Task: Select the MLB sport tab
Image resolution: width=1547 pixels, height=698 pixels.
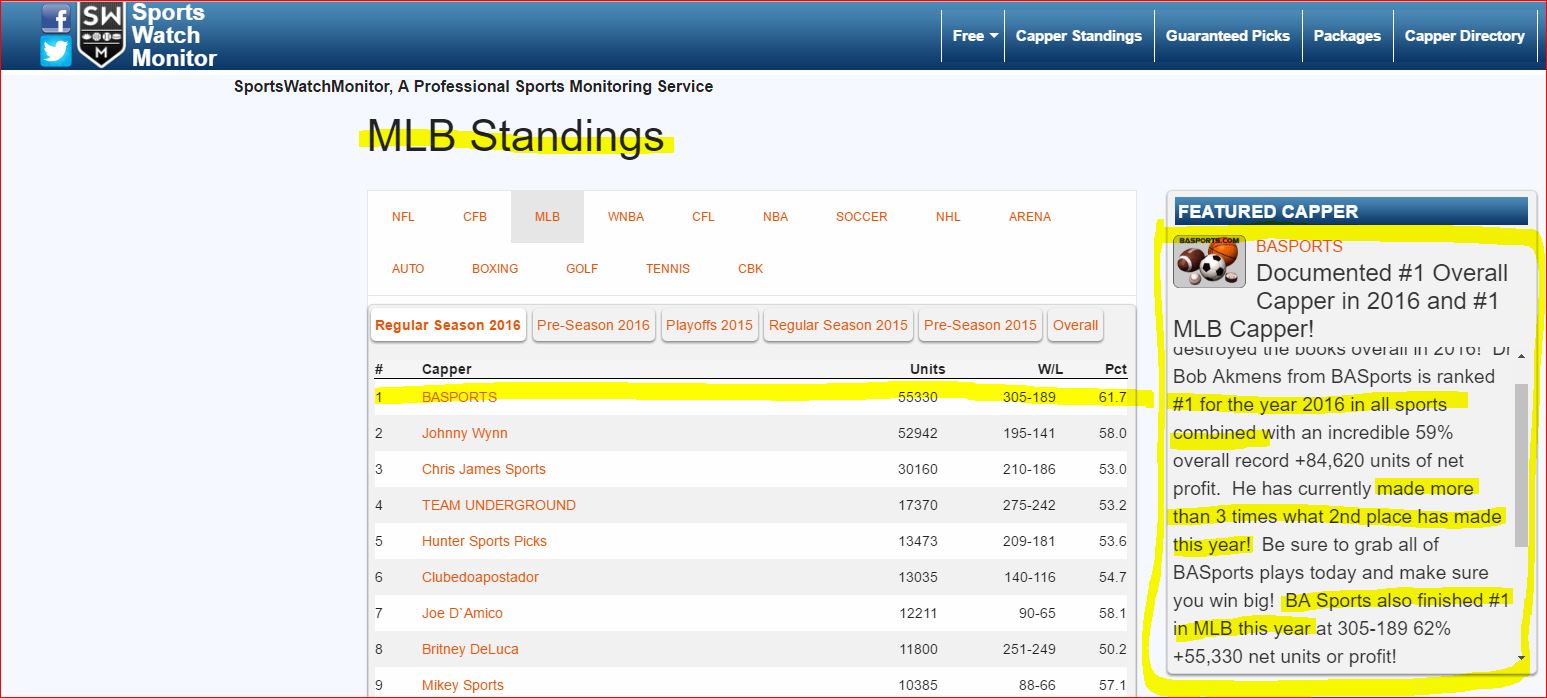Action: (x=547, y=217)
